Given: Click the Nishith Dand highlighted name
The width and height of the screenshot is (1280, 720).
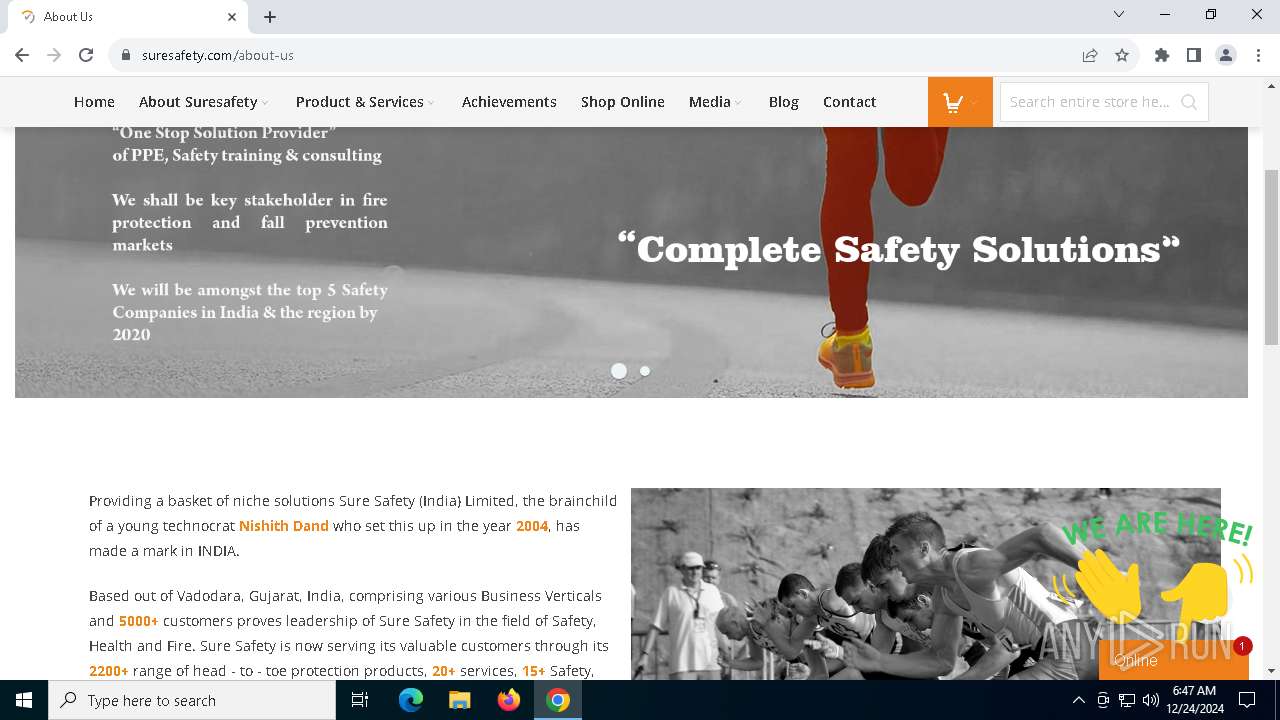Looking at the screenshot, I should 284,526.
